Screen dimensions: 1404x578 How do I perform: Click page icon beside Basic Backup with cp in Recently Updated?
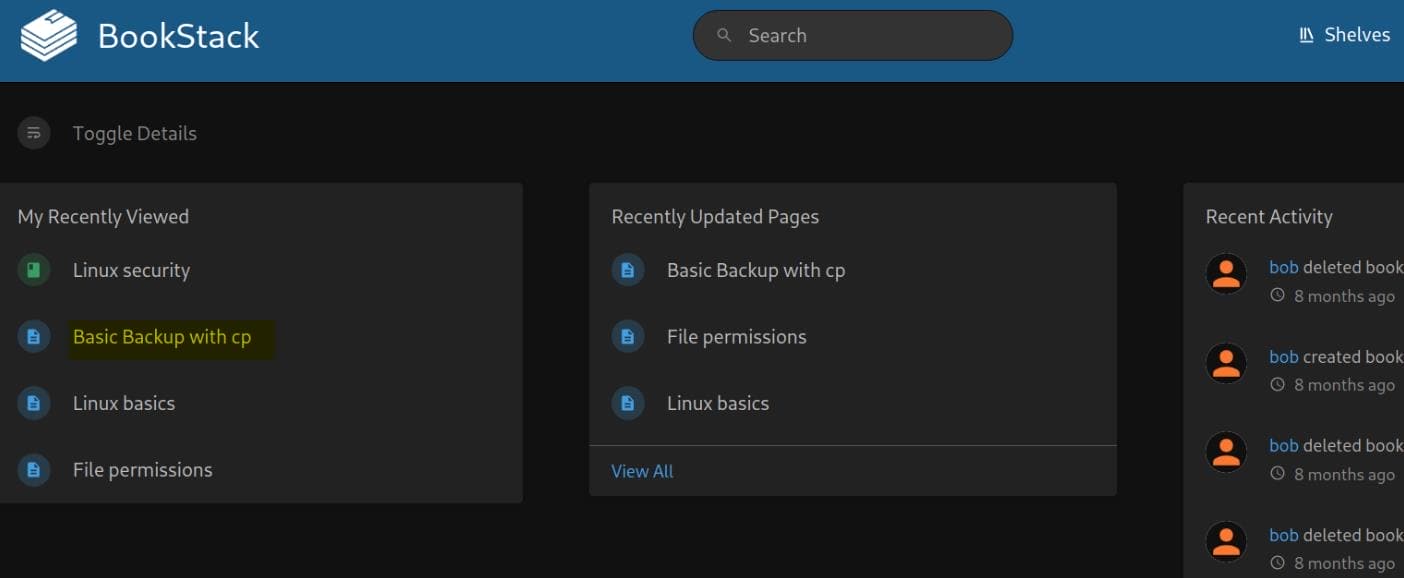click(628, 270)
